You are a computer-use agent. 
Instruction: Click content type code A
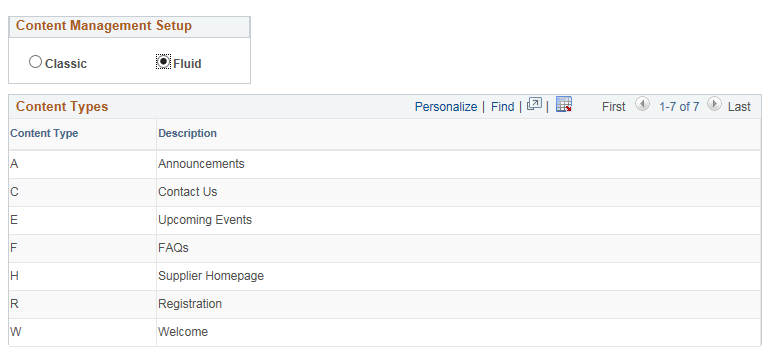[x=14, y=164]
